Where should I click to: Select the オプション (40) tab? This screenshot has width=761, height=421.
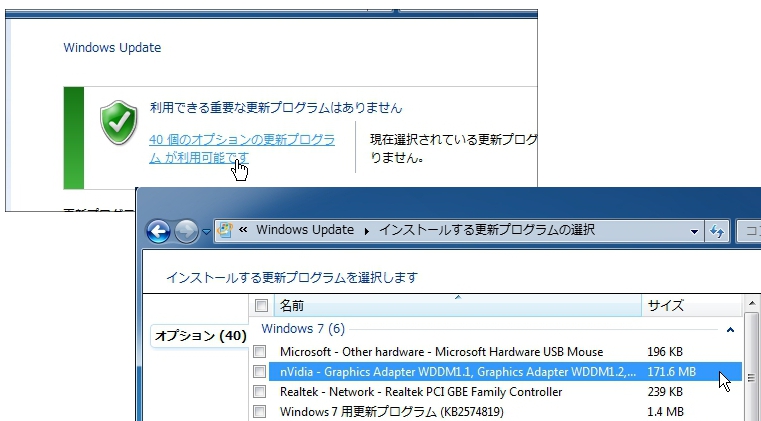pos(200,336)
